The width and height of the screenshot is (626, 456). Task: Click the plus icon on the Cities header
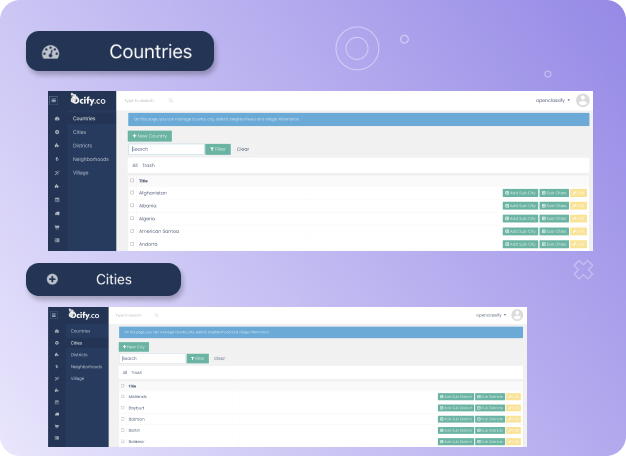pos(52,280)
